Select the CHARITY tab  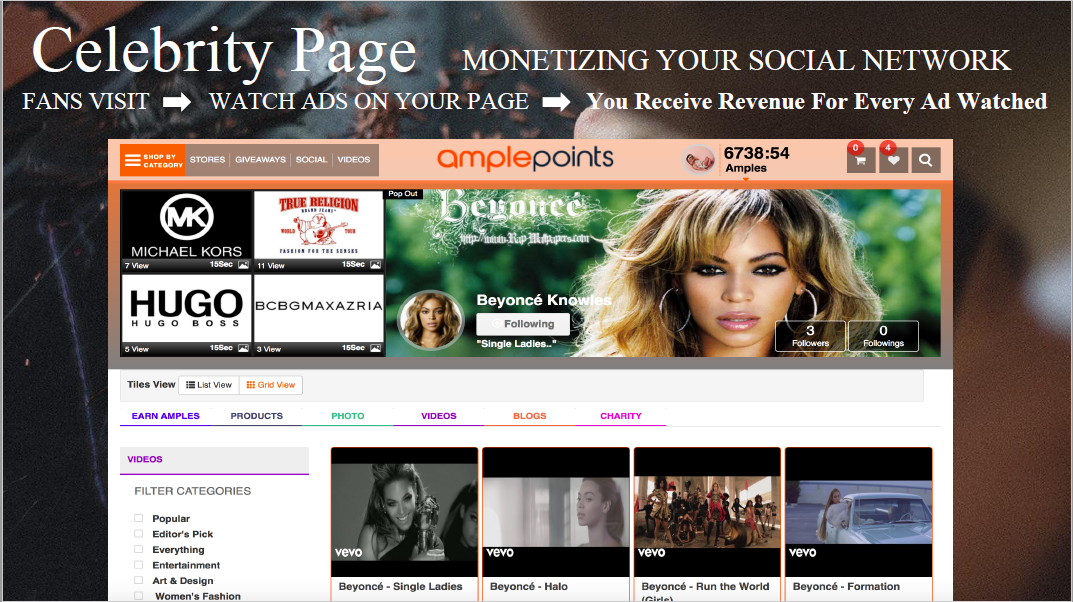point(621,416)
